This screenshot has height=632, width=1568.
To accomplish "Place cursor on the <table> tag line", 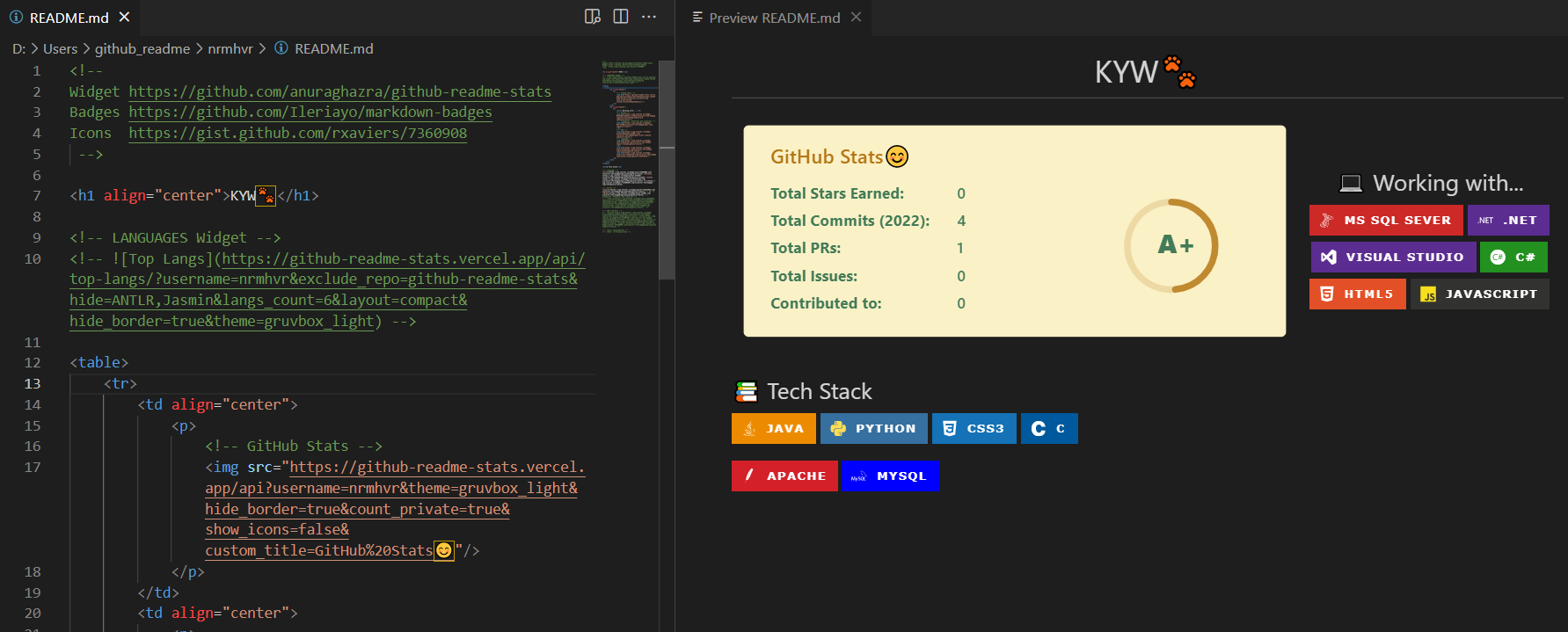I will pos(99,362).
